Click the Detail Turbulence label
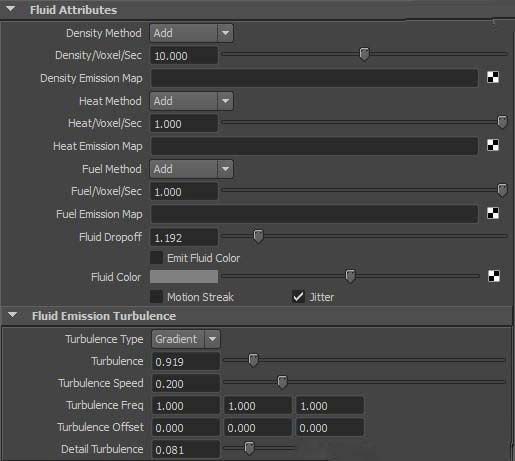The width and height of the screenshot is (515, 461). (x=102, y=449)
